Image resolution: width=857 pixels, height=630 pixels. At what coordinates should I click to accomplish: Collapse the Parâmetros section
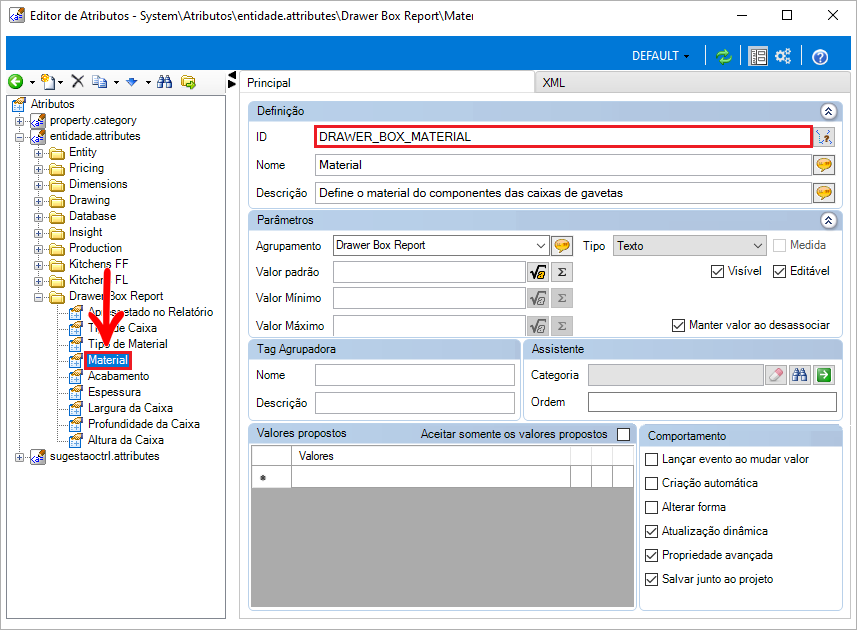(828, 220)
